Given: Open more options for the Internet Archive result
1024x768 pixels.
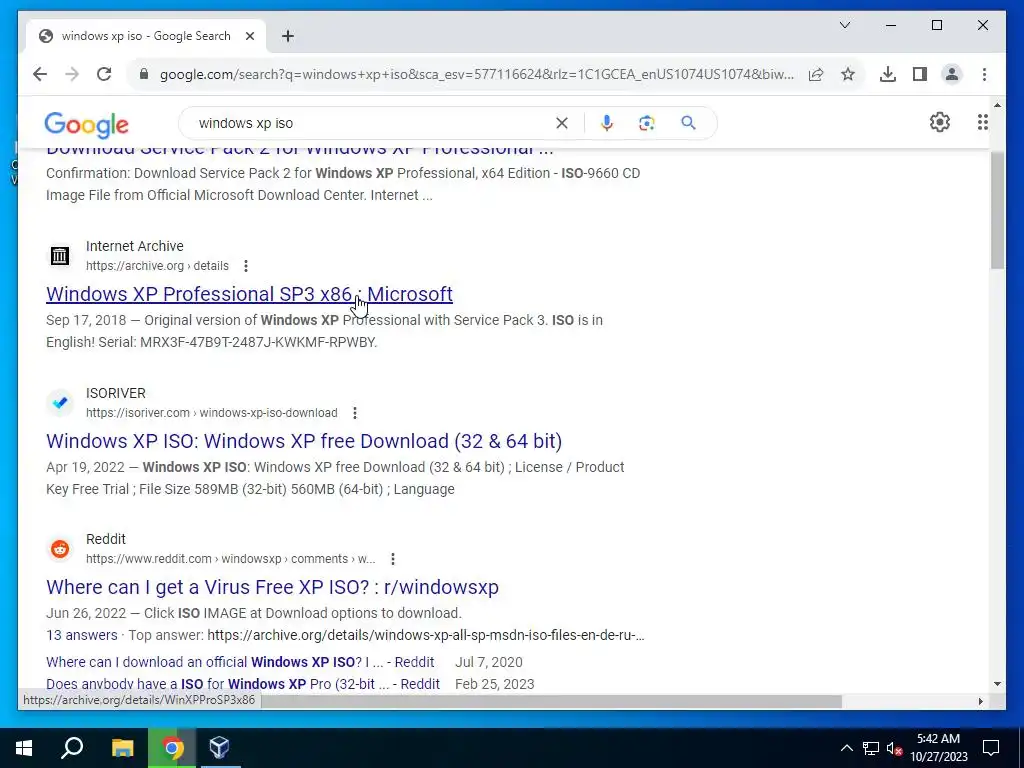Looking at the screenshot, I should [x=246, y=266].
